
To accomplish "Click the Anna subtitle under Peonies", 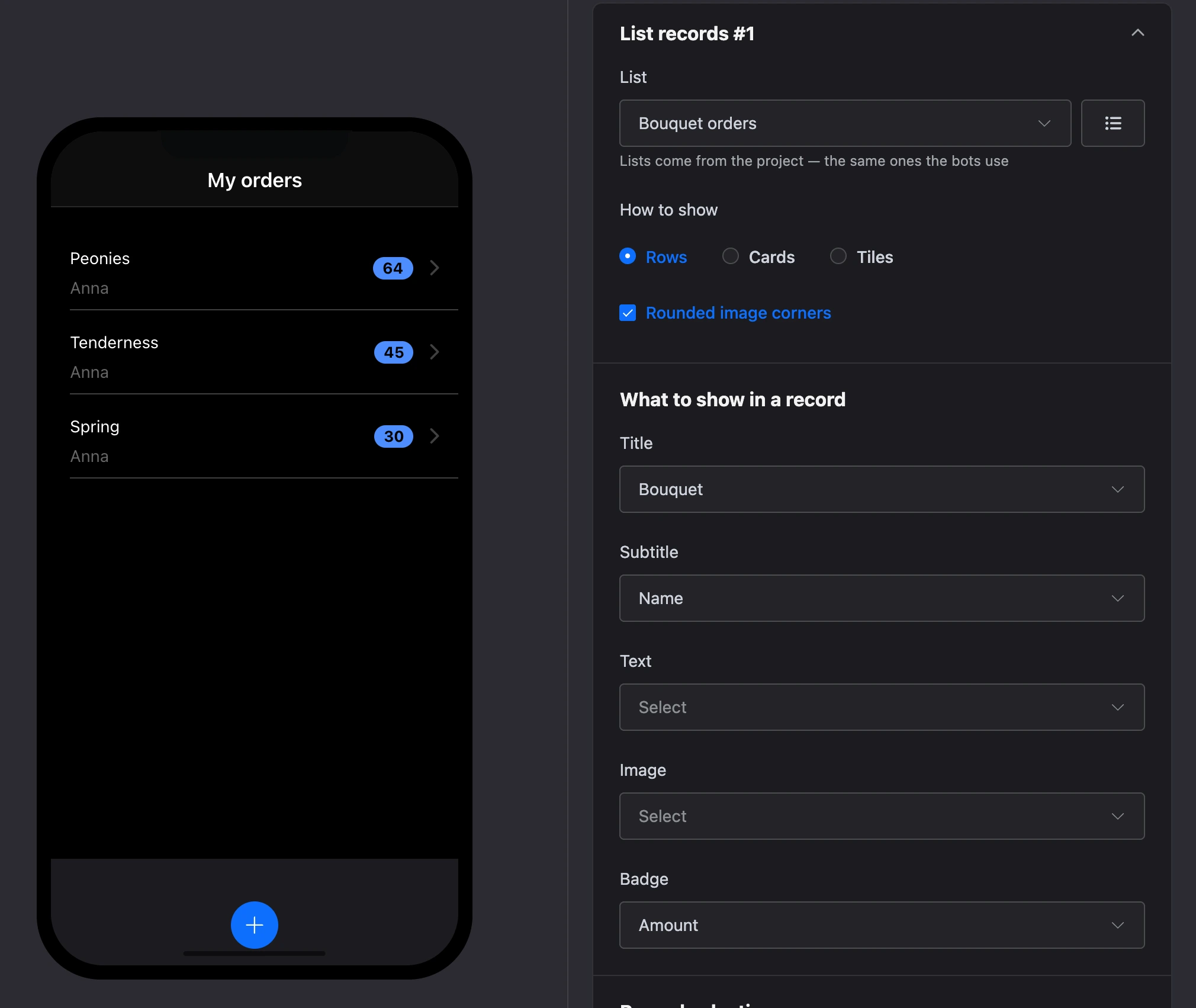I will (x=89, y=288).
